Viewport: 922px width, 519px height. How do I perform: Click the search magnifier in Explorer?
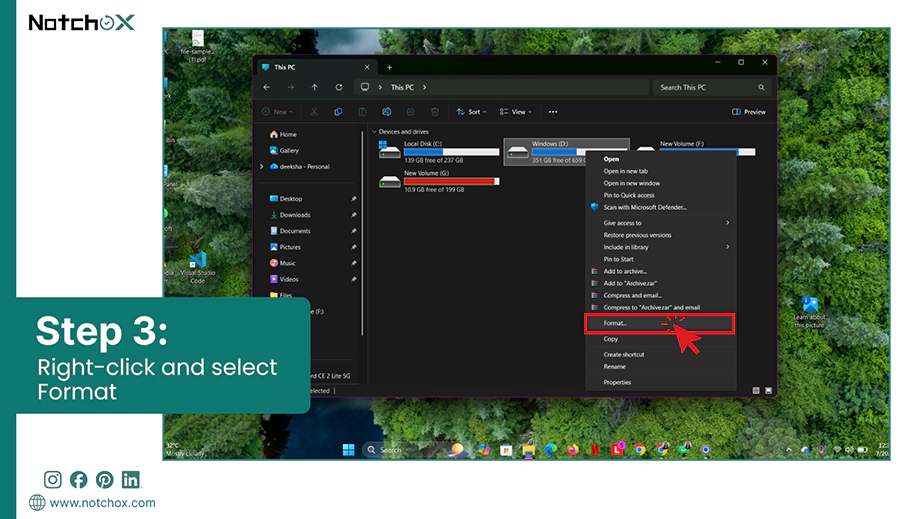[761, 87]
